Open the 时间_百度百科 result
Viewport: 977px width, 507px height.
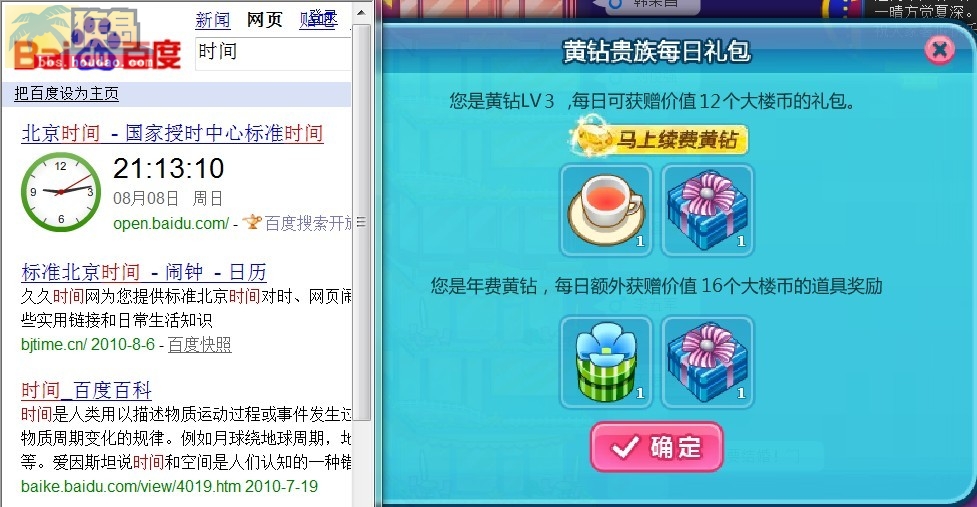(x=87, y=391)
